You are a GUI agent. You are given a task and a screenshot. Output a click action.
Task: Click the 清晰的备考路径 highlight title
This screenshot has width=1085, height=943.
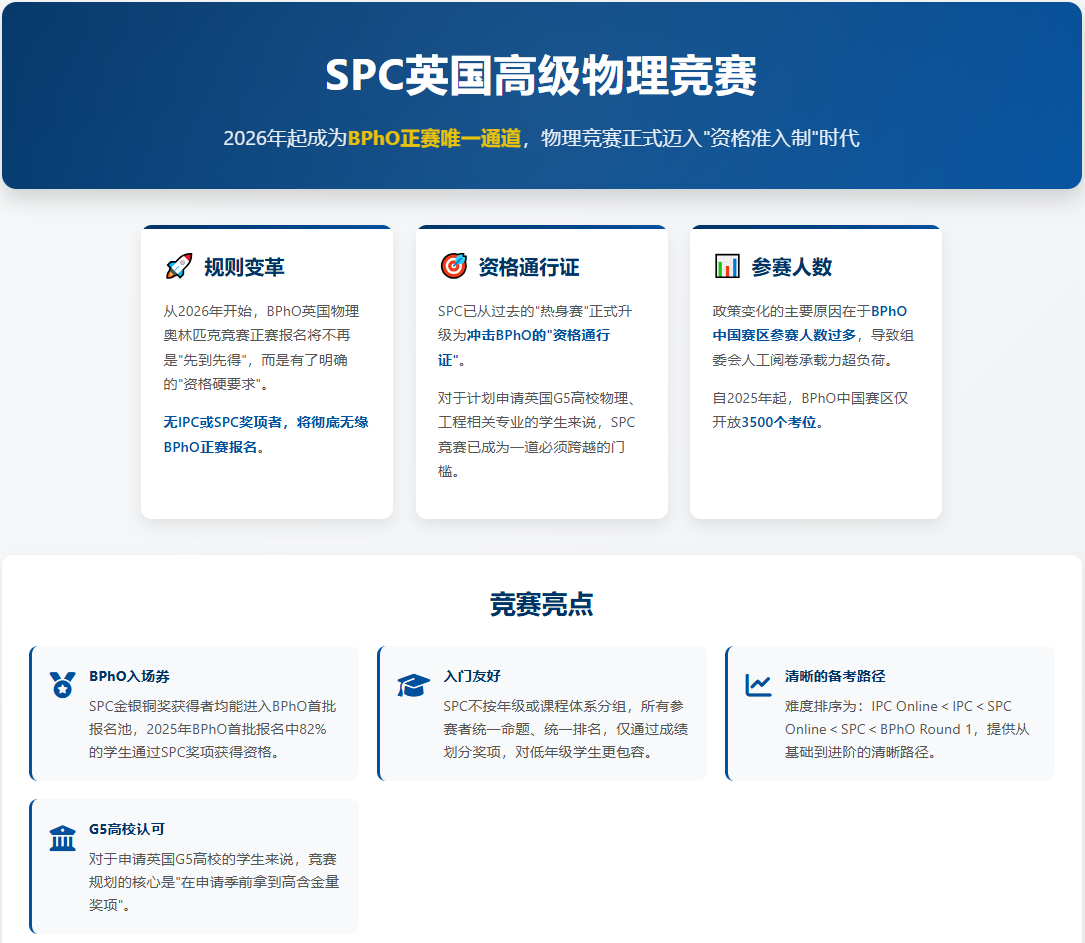835,676
